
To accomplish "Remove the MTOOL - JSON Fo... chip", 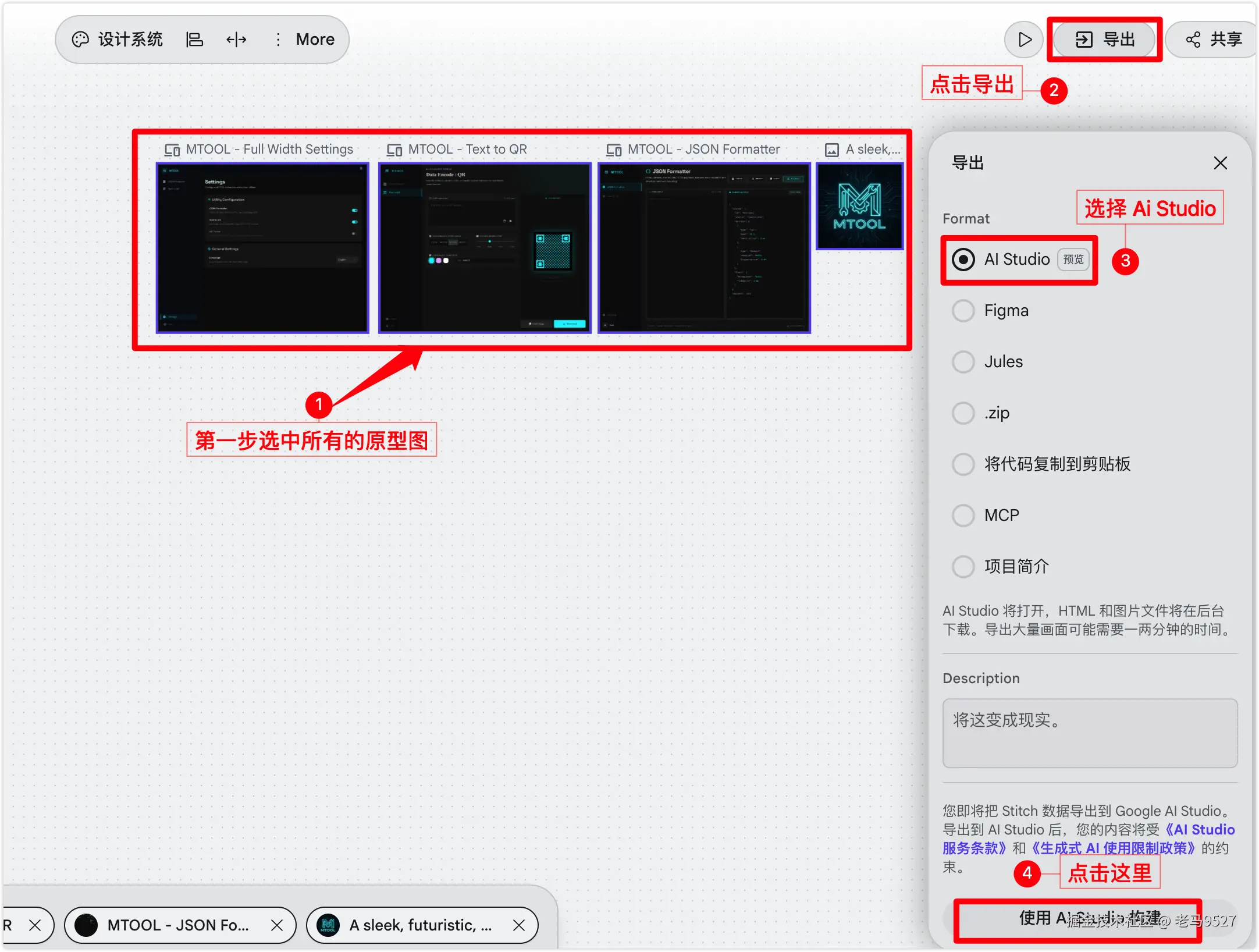I will (277, 925).
